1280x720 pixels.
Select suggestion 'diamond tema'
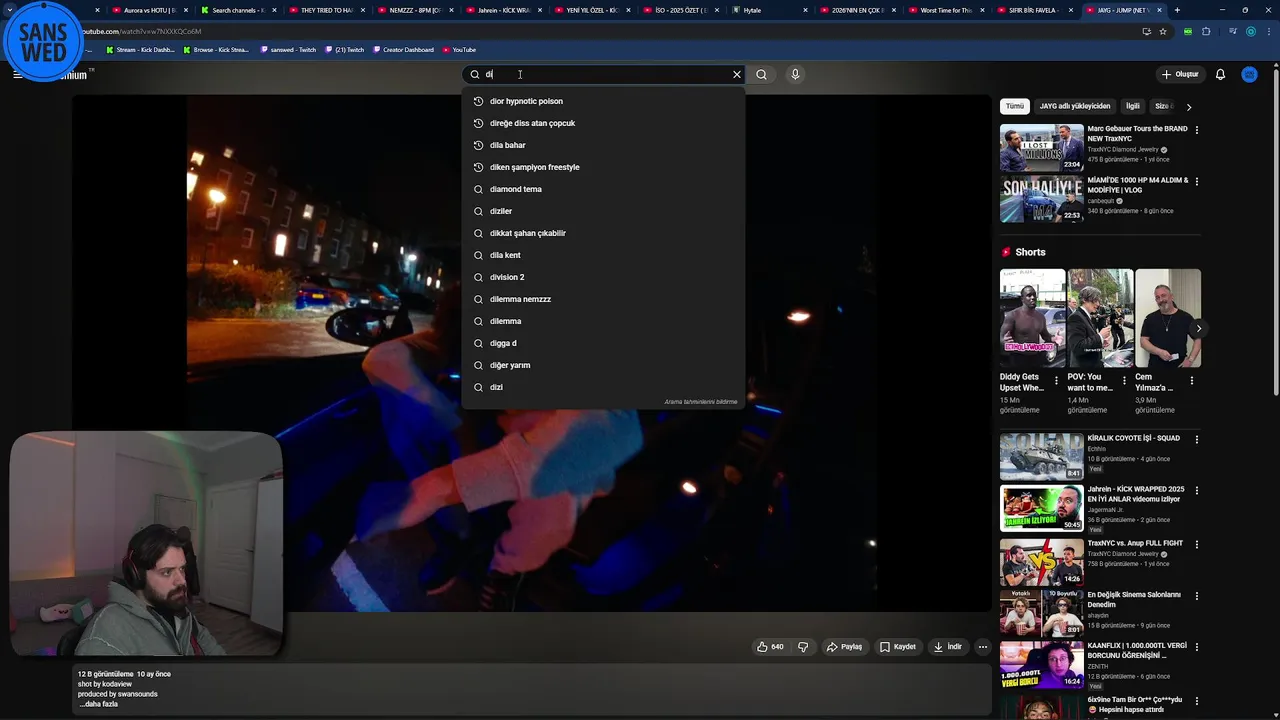tap(603, 189)
